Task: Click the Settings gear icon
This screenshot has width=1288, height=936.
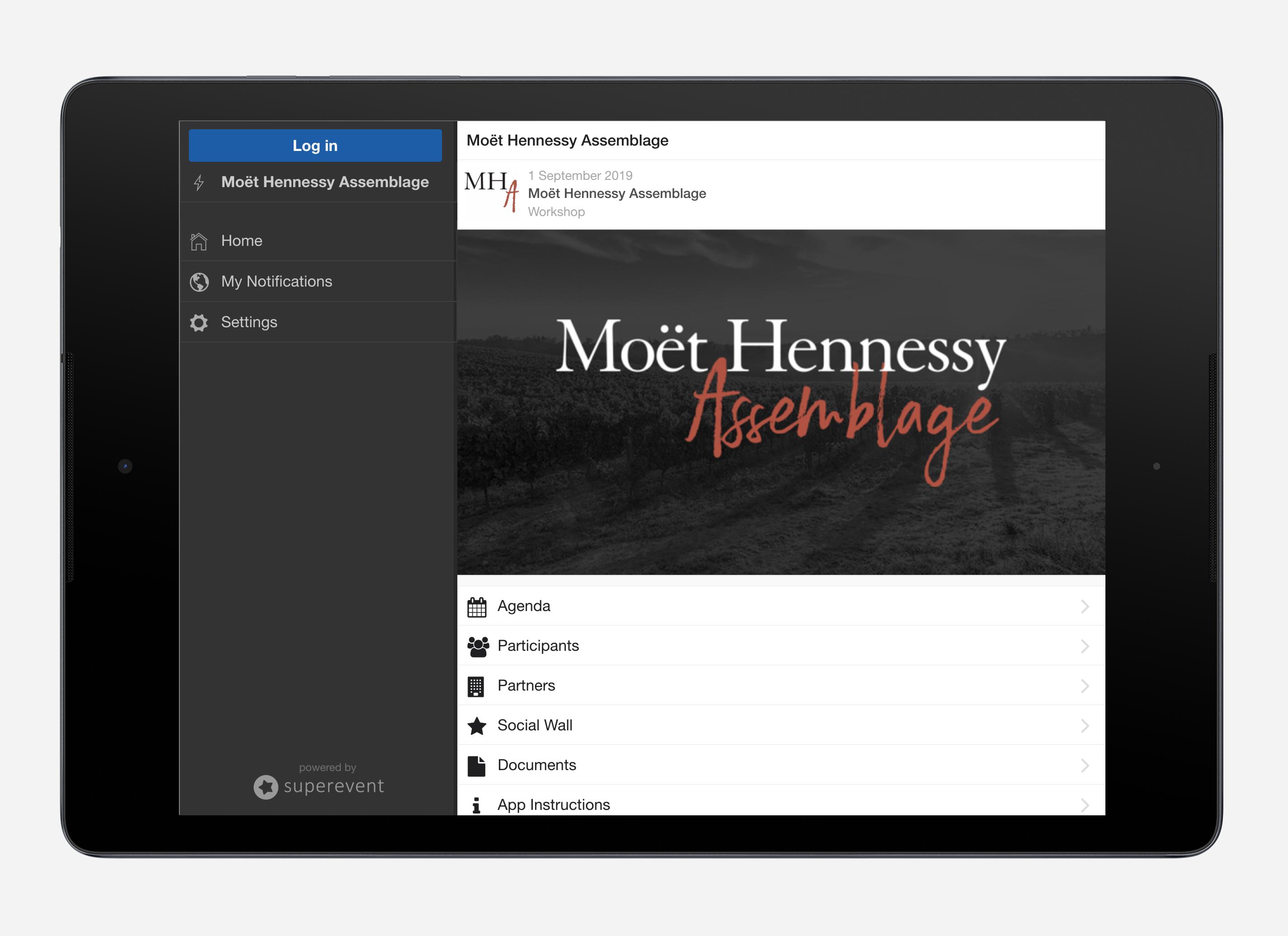Action: [x=199, y=323]
